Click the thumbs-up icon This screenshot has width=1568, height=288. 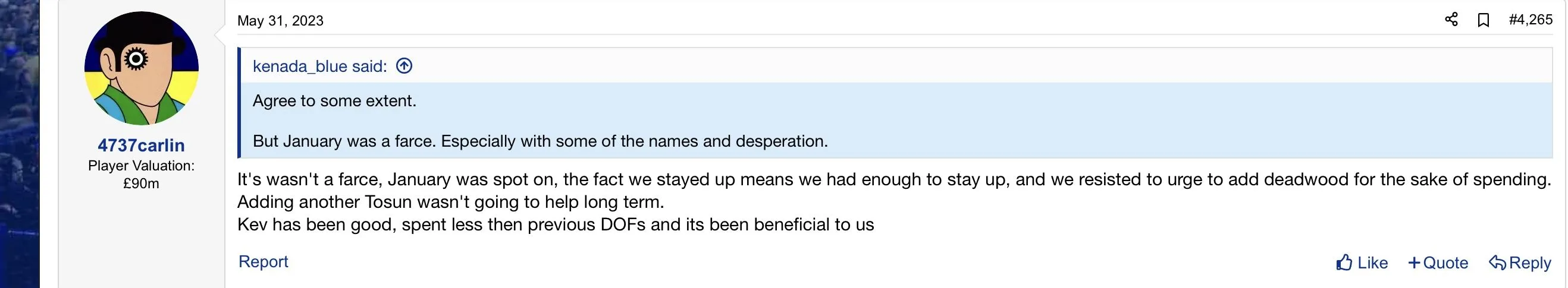(x=1344, y=262)
